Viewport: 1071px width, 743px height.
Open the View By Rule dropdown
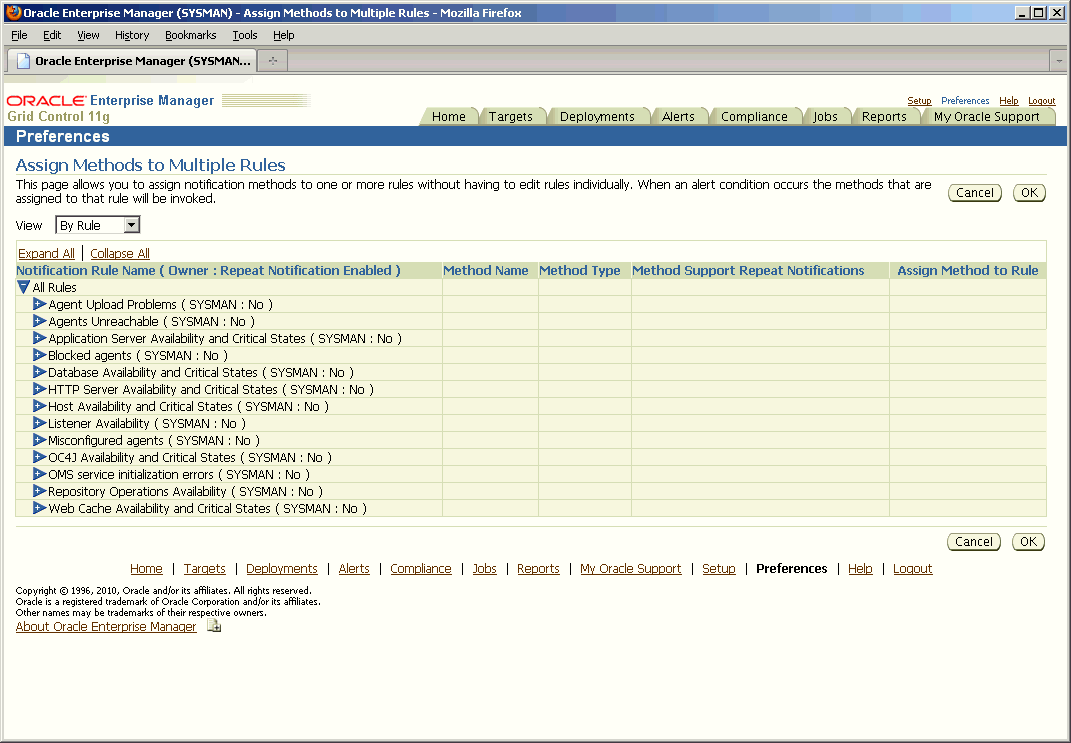point(98,225)
